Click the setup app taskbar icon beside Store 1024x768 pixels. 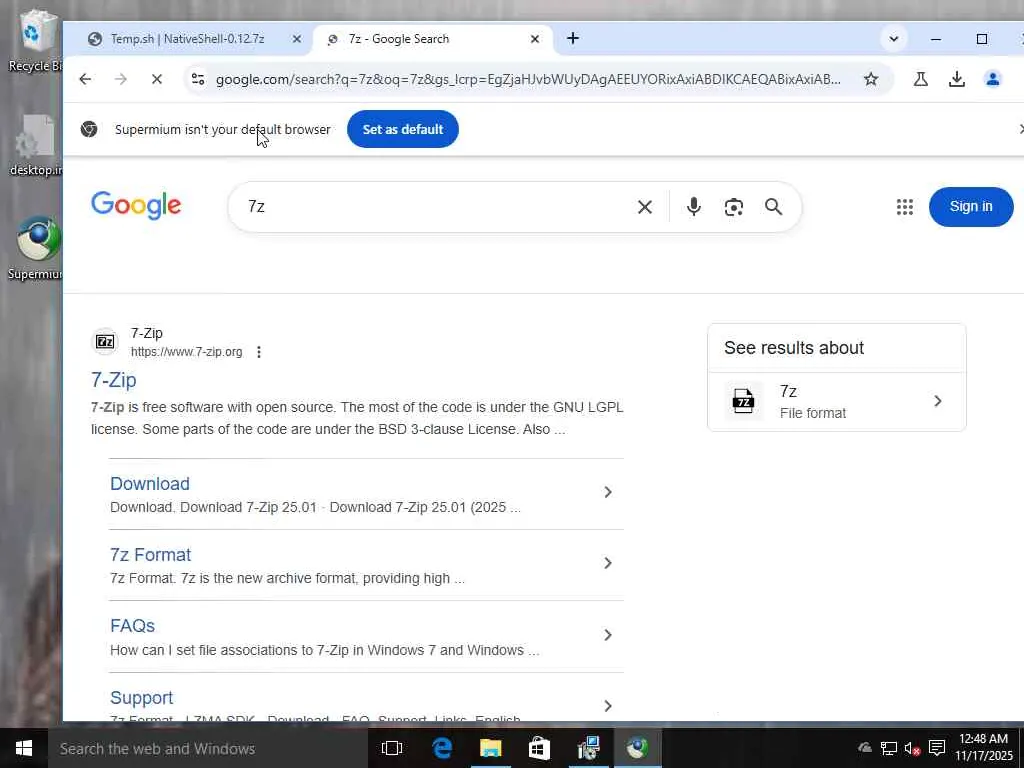(x=588, y=748)
